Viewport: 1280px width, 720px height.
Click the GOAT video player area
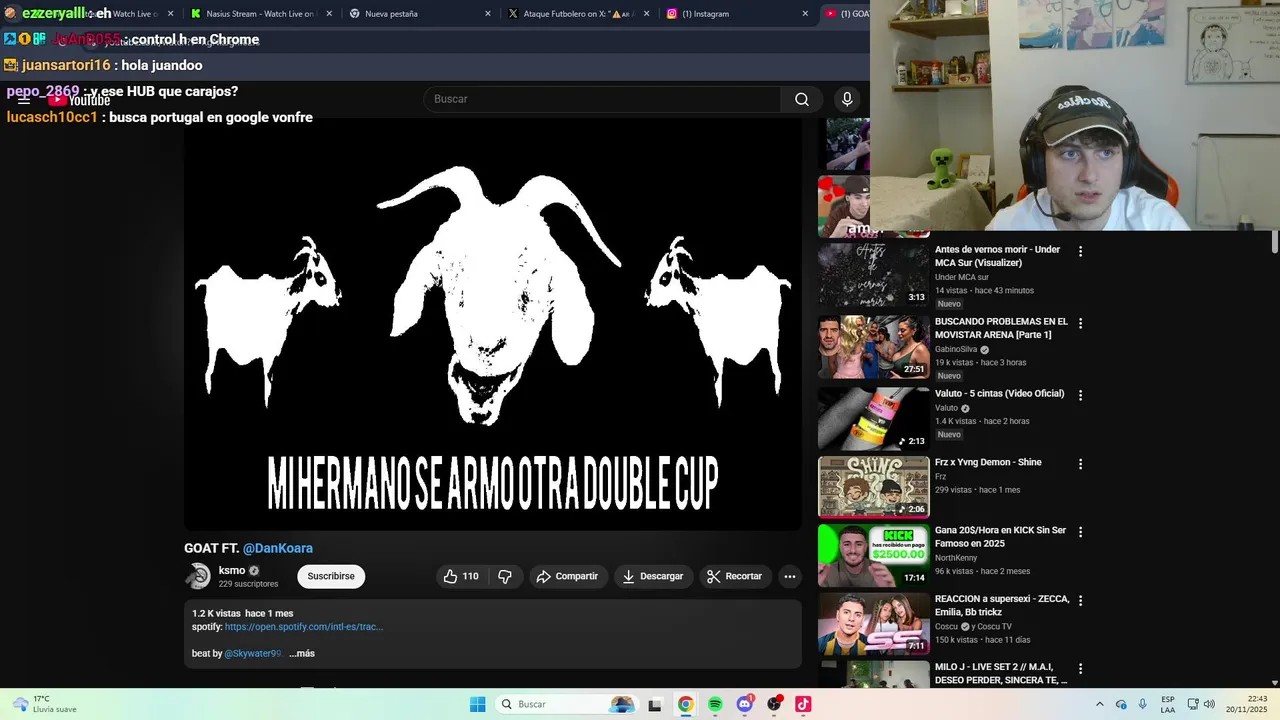(x=493, y=325)
